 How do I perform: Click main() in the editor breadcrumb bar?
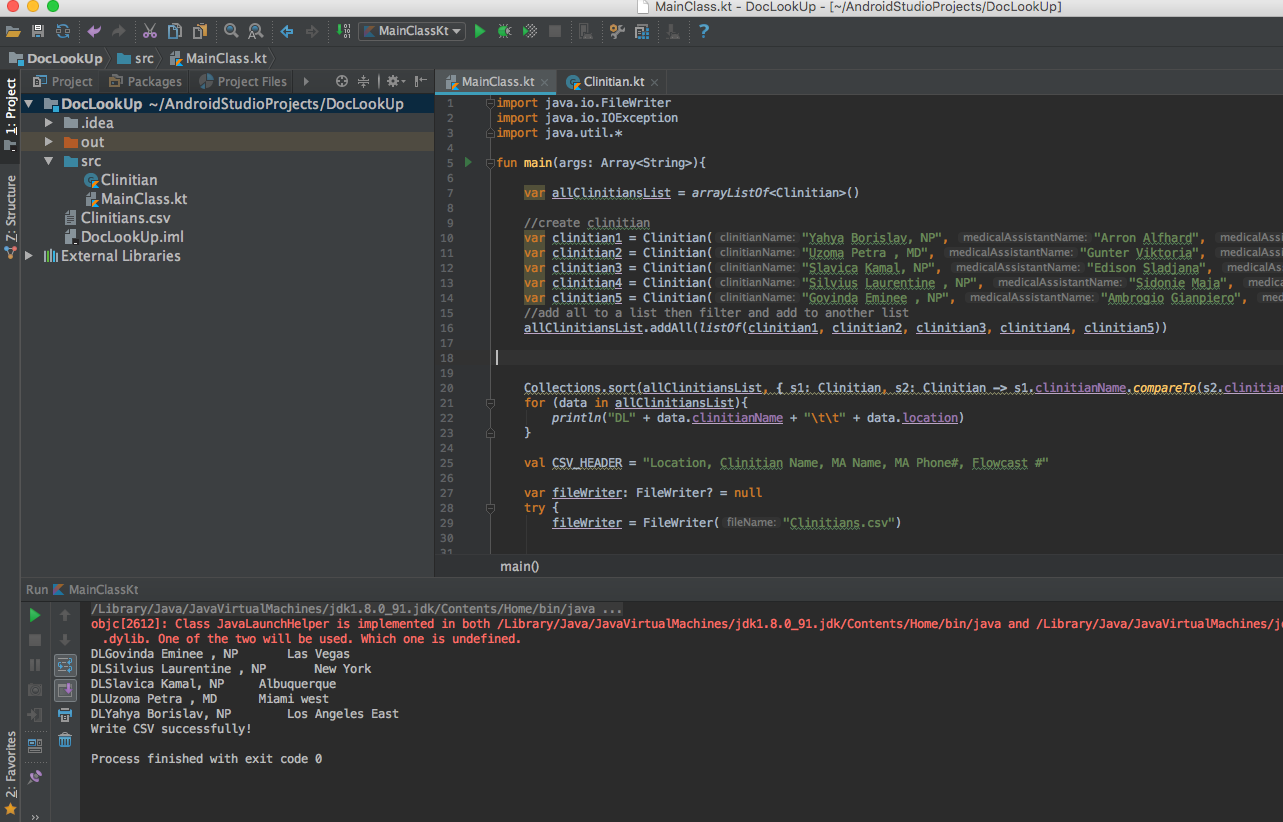pyautogui.click(x=519, y=566)
